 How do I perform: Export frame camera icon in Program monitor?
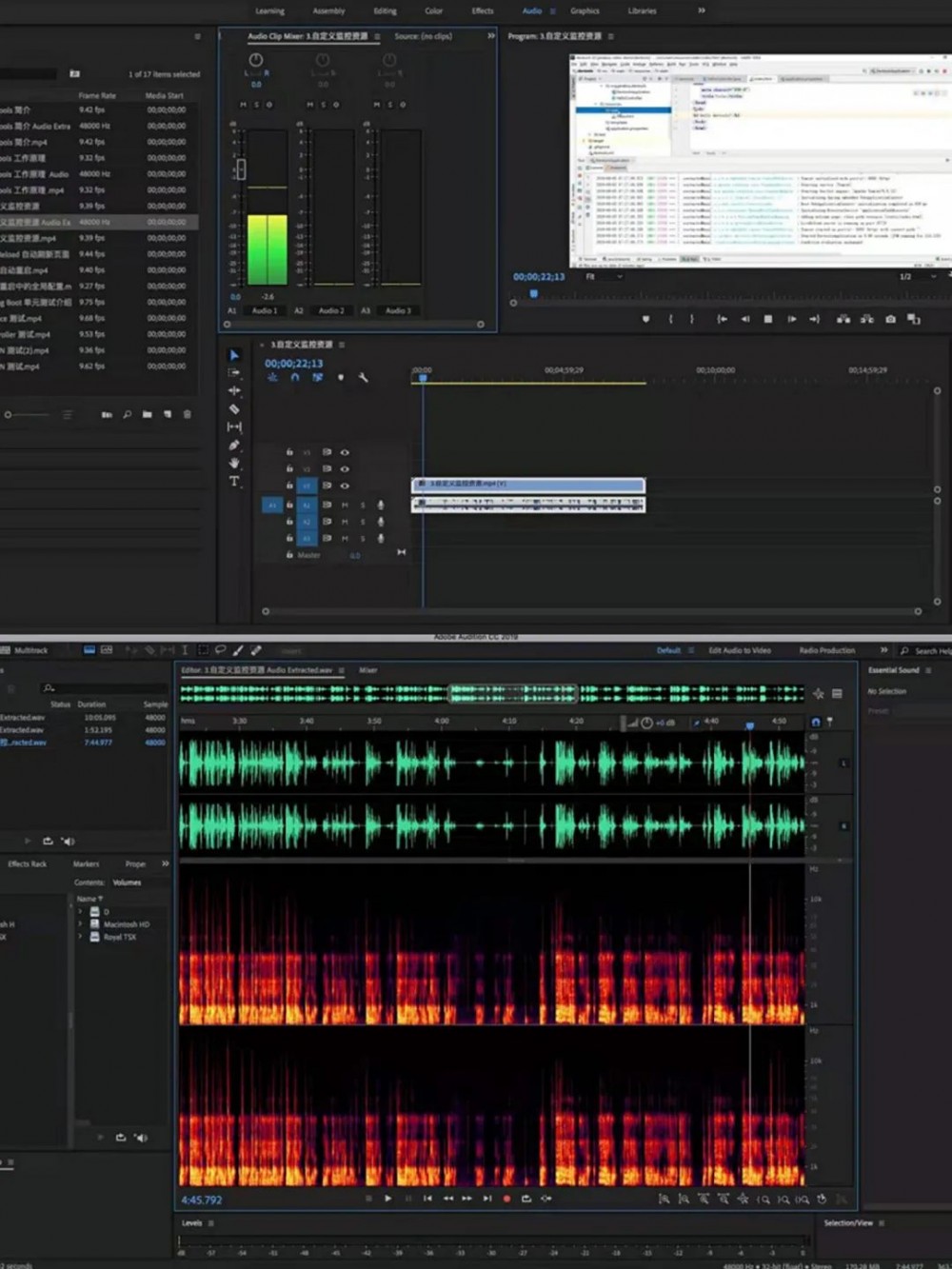[890, 319]
